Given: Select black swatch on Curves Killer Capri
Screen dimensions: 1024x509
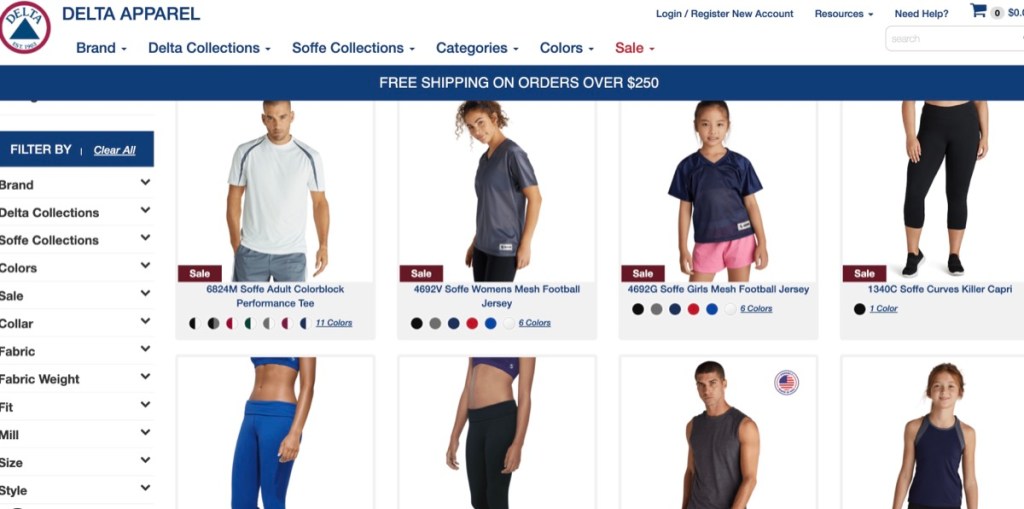Looking at the screenshot, I should 859,309.
